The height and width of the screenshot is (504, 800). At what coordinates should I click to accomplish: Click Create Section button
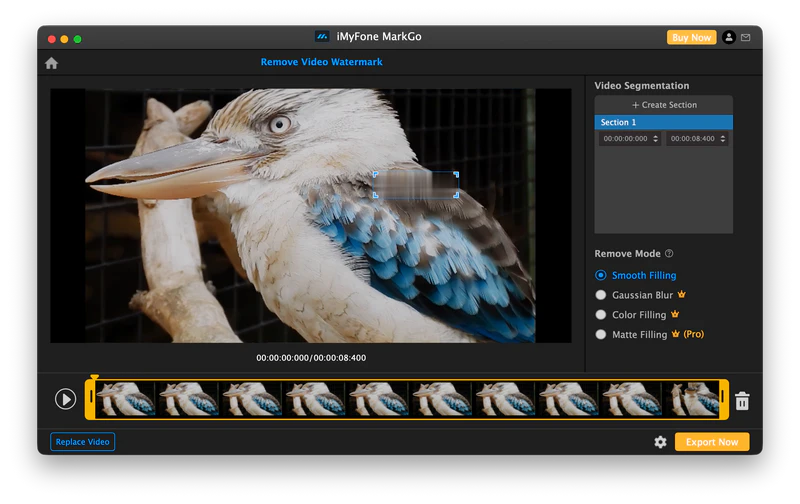point(664,105)
